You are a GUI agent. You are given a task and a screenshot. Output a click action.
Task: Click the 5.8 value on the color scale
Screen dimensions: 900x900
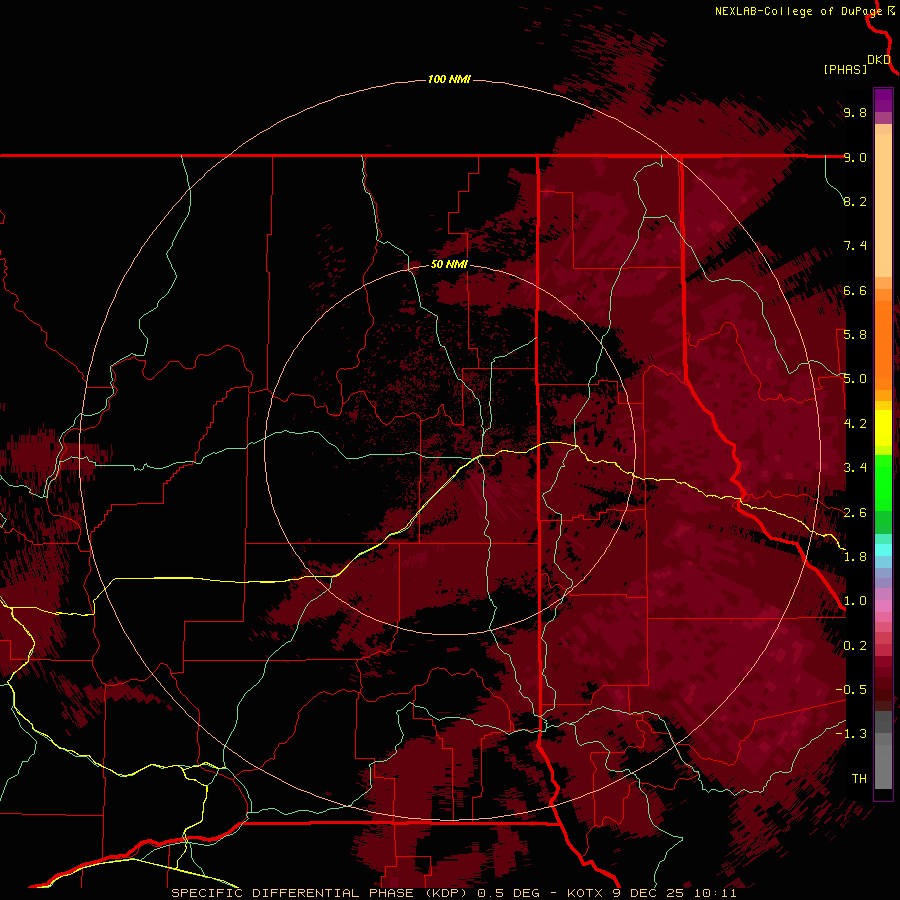[x=855, y=335]
